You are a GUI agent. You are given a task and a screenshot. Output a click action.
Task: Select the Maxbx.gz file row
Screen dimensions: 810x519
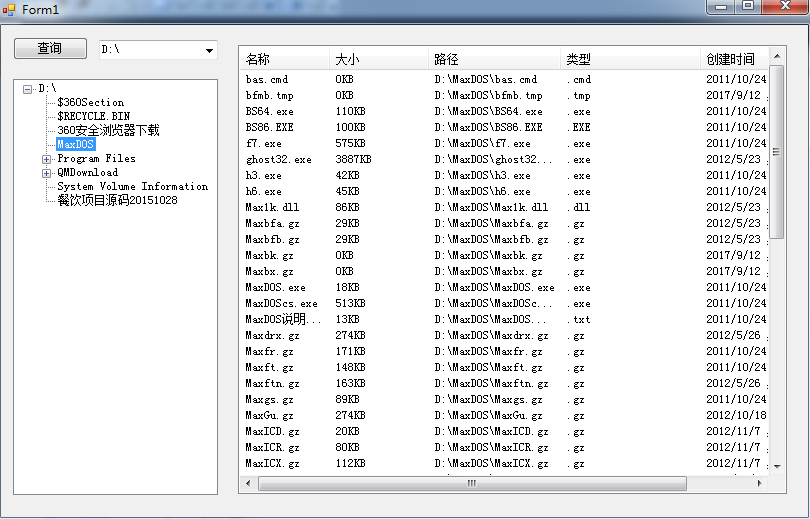point(504,272)
